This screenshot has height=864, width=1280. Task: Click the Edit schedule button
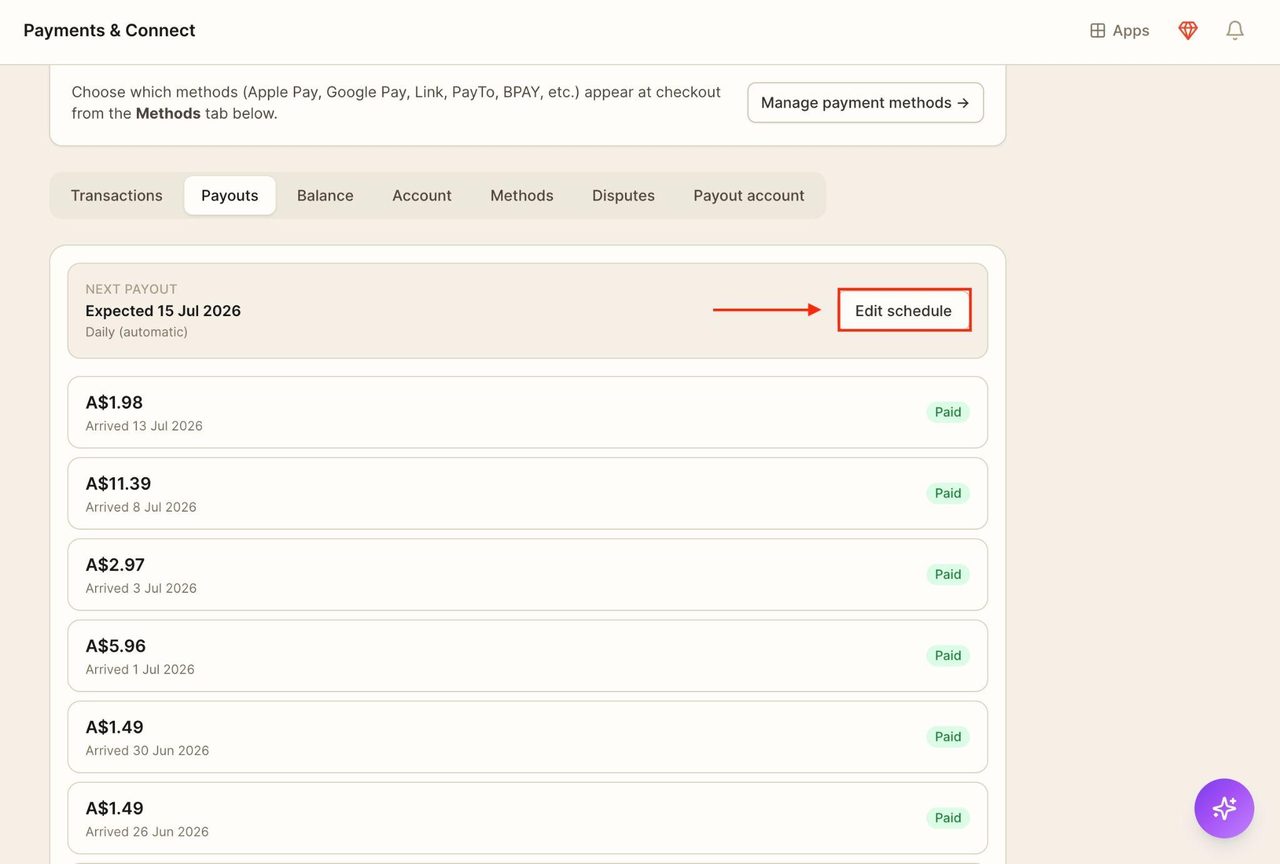point(904,310)
